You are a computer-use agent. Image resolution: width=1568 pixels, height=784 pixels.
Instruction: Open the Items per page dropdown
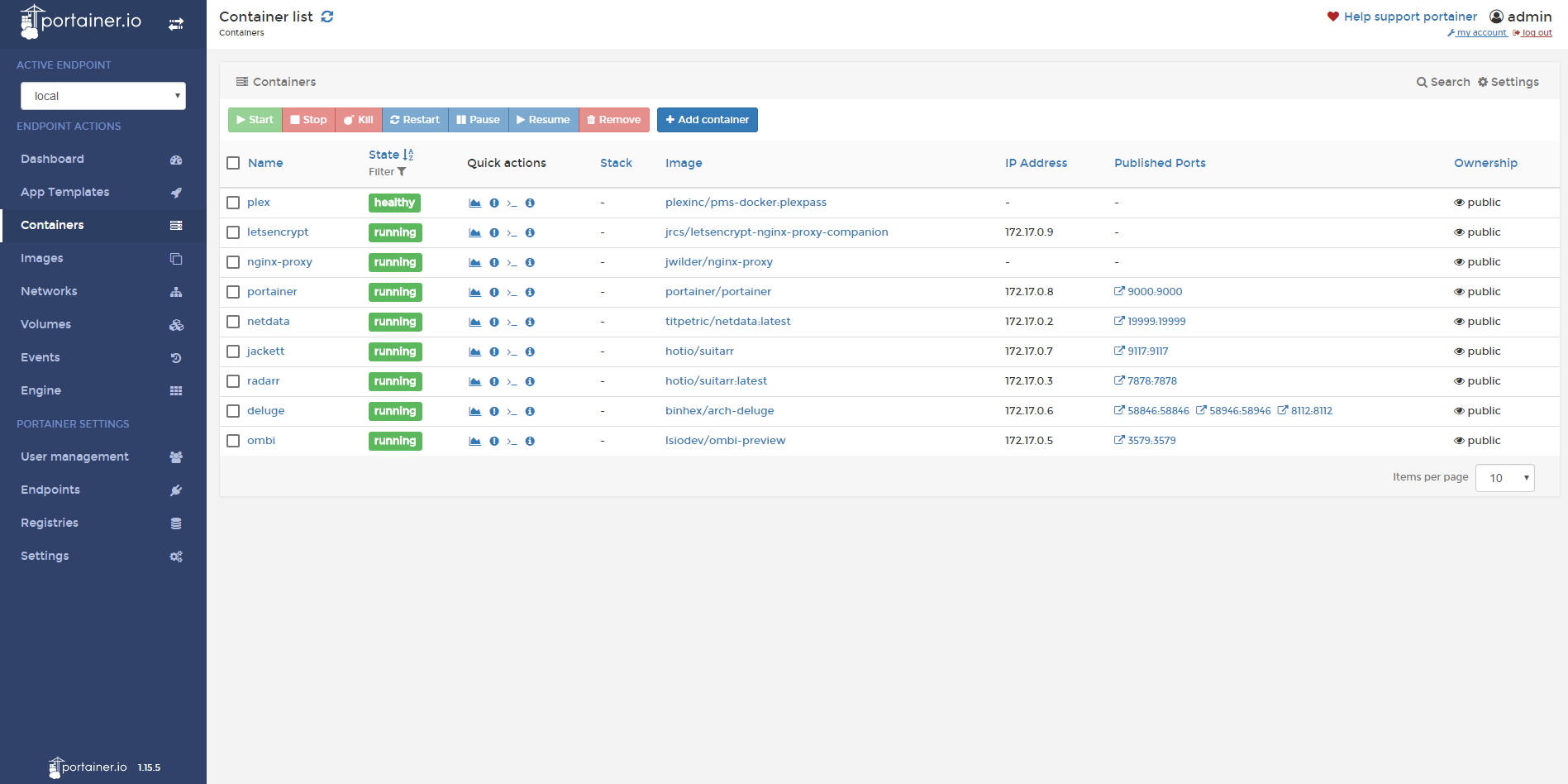click(x=1505, y=478)
